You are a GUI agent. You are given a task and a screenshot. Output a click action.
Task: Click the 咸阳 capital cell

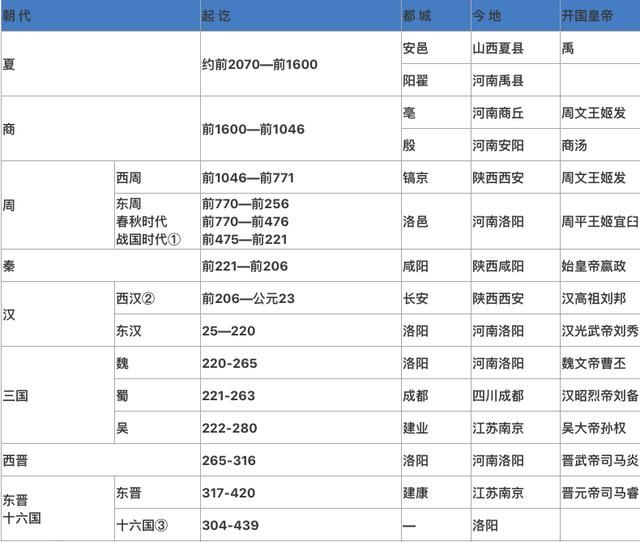tap(436, 266)
